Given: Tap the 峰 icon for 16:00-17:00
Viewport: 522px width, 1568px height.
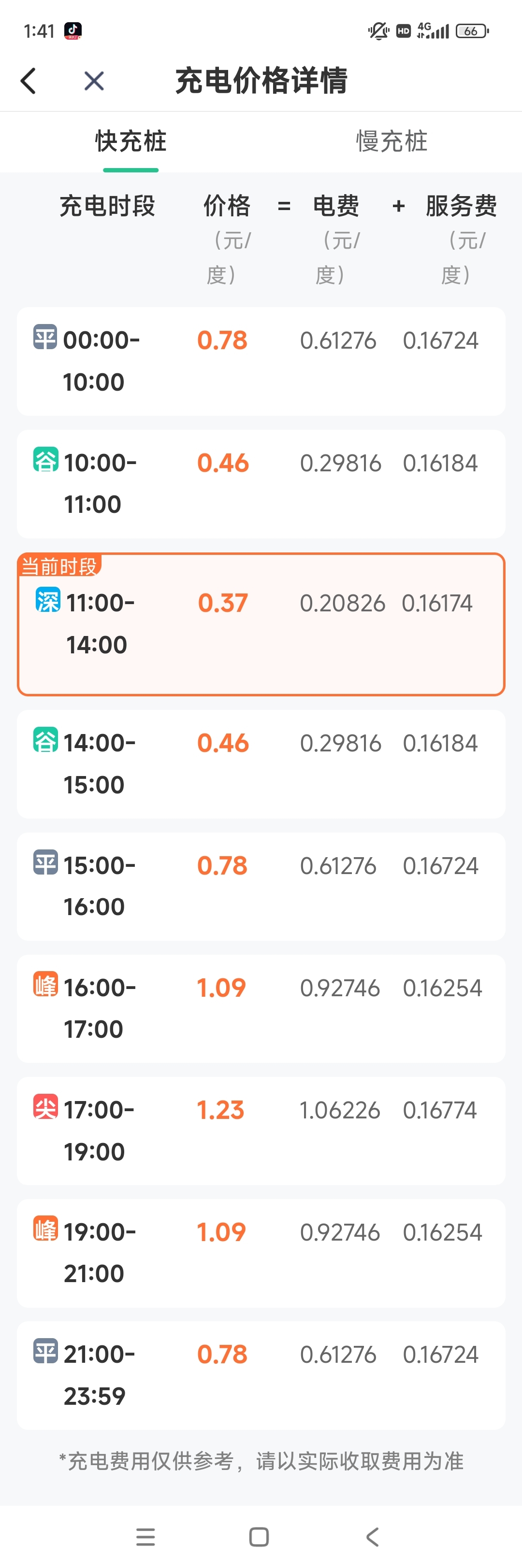Looking at the screenshot, I should coord(46,984).
